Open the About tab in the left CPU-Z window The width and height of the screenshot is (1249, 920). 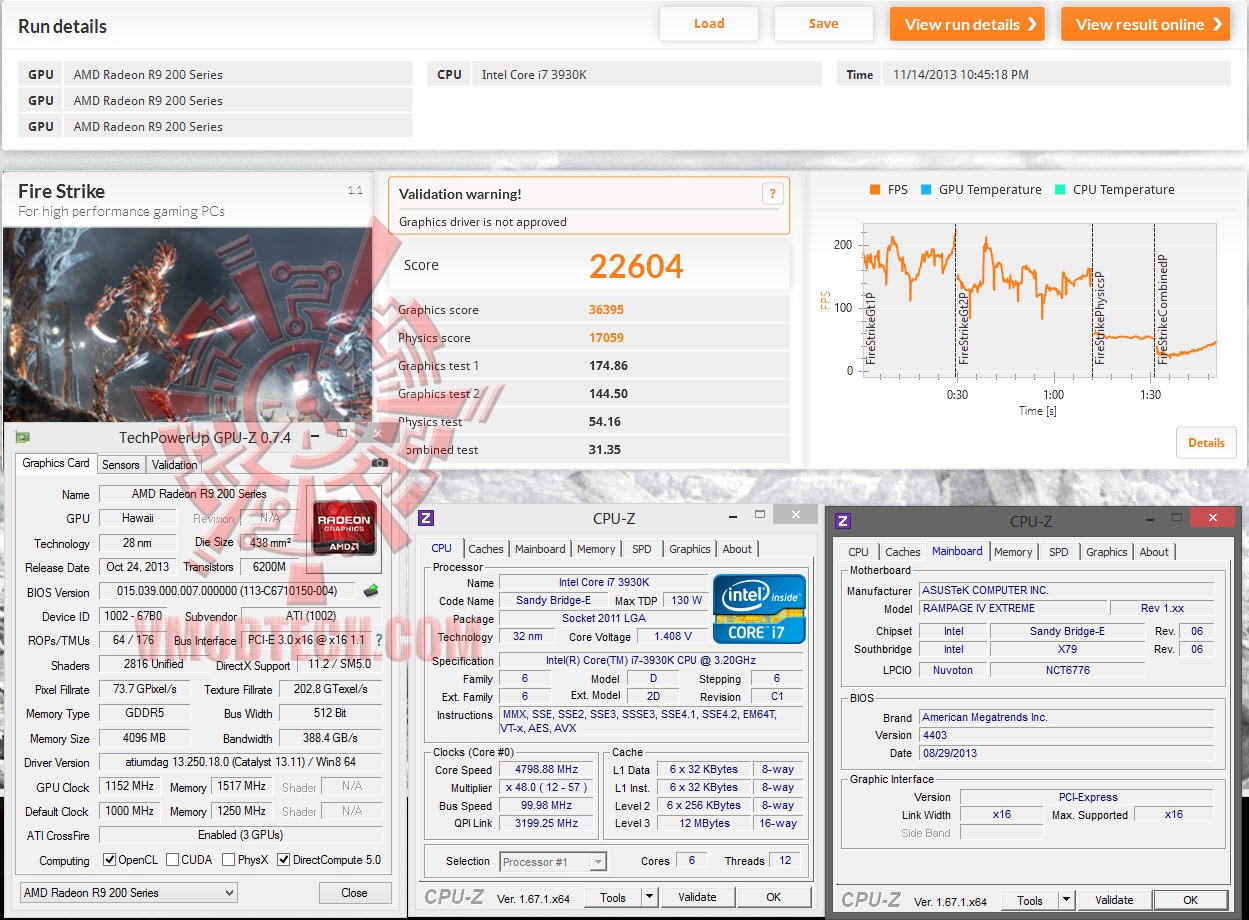(x=737, y=549)
